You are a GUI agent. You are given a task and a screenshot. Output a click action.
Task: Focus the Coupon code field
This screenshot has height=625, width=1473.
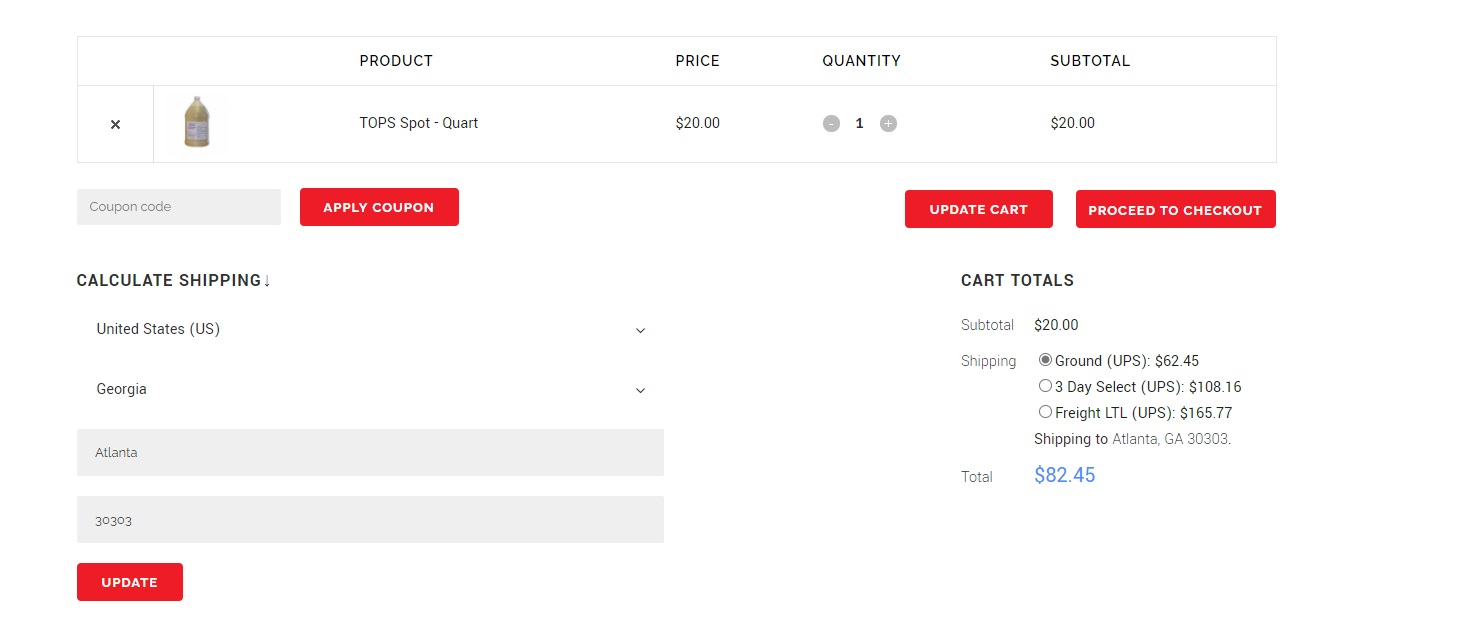pyautogui.click(x=178, y=207)
